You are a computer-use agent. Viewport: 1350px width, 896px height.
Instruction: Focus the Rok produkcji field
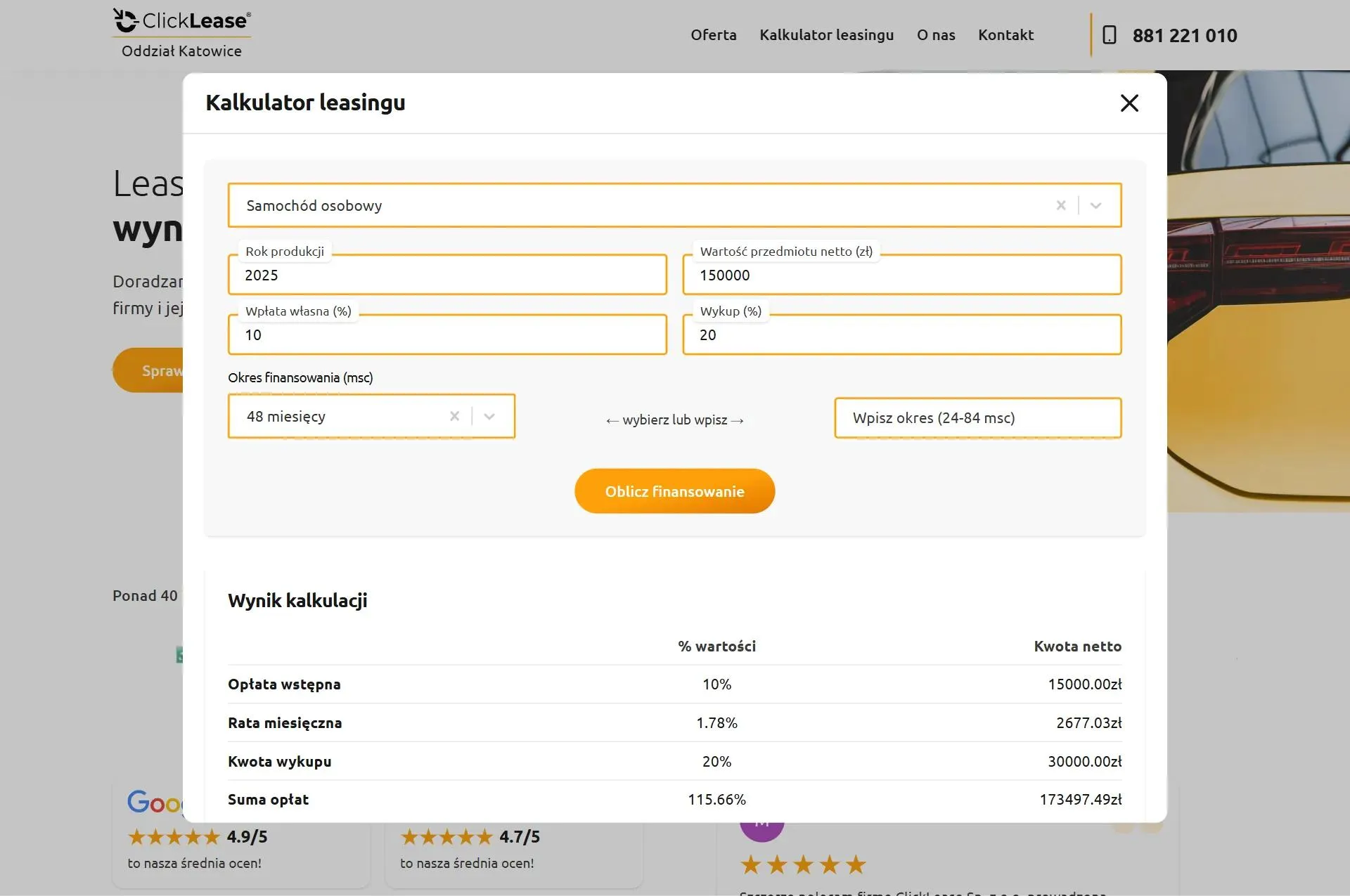click(x=447, y=275)
